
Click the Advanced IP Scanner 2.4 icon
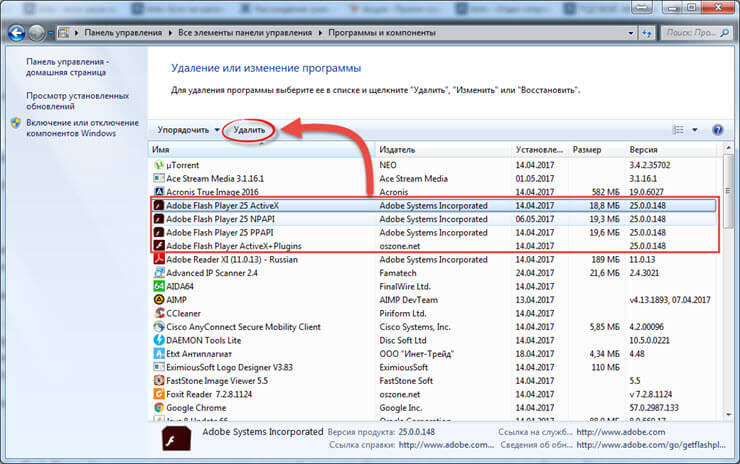coord(159,273)
